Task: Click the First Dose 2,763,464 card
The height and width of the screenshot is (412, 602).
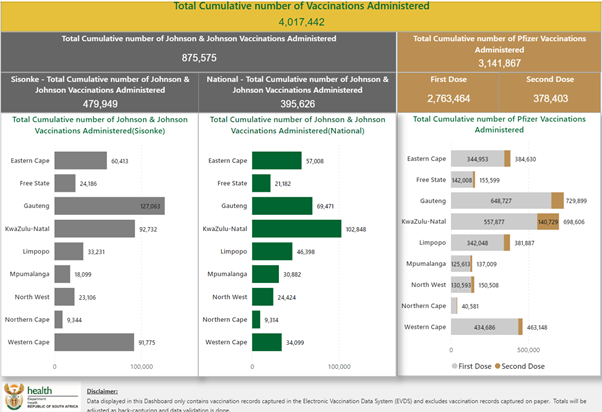Action: (449, 93)
